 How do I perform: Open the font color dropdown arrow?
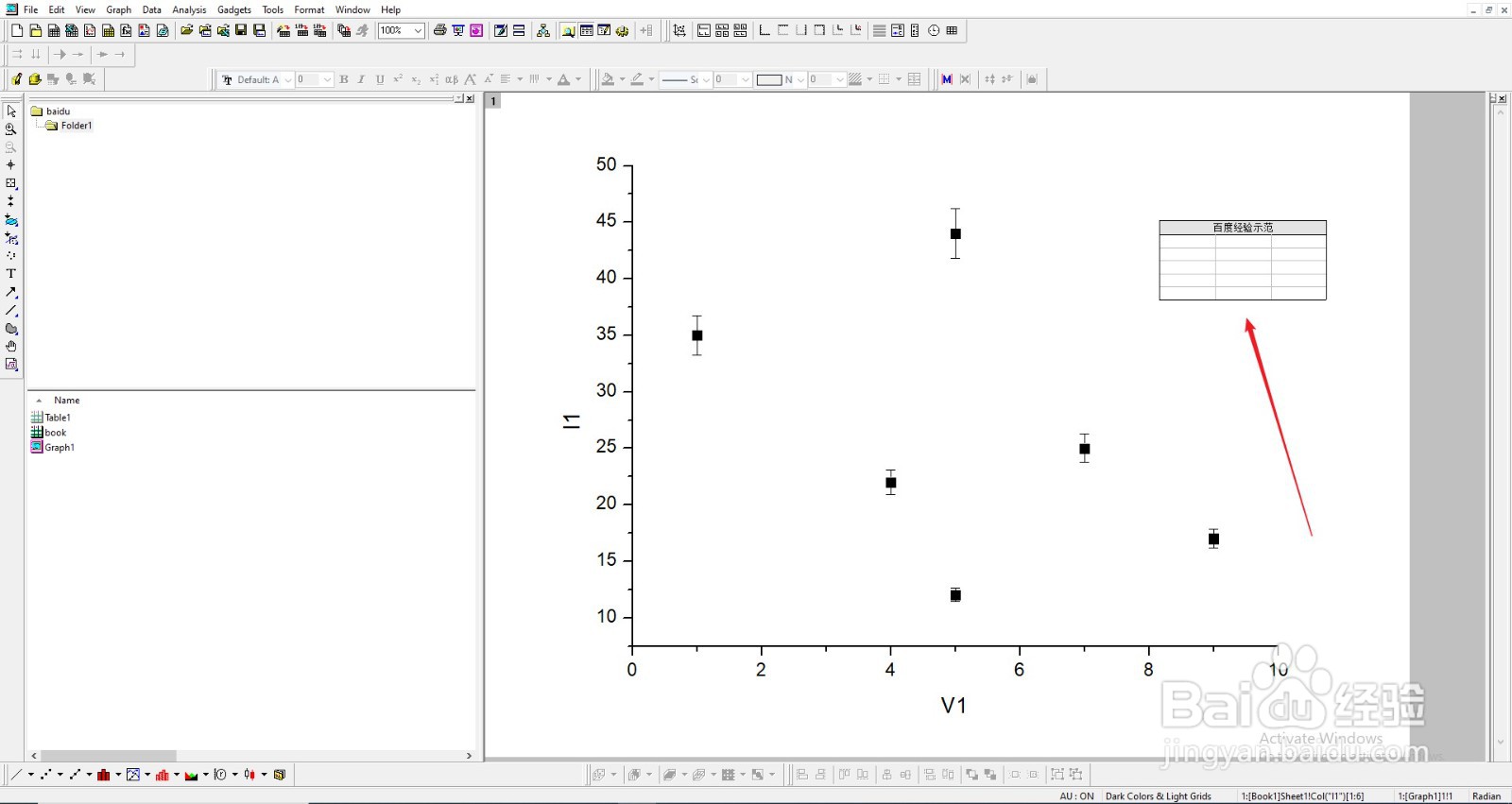[578, 79]
